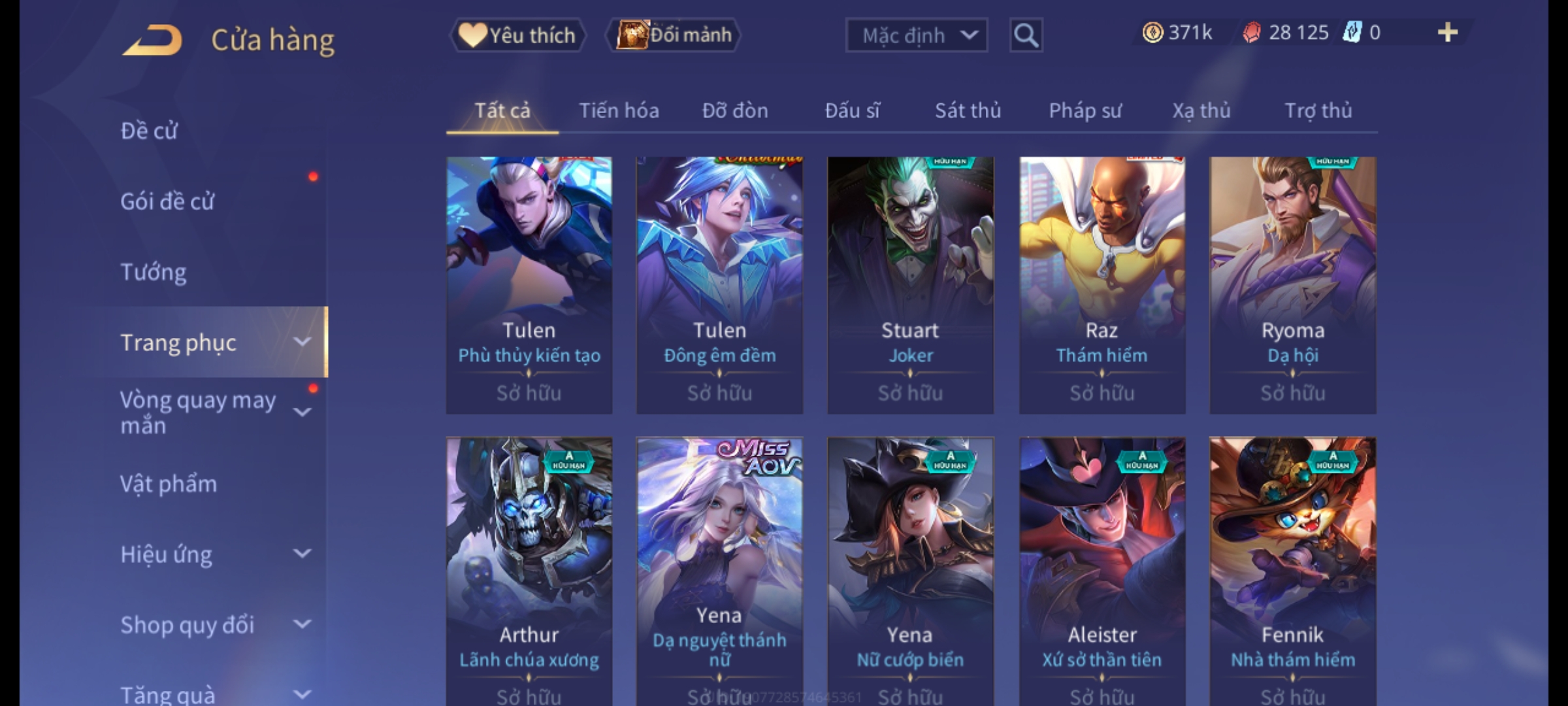Expand Vòng quay may mắn chevron

302,412
